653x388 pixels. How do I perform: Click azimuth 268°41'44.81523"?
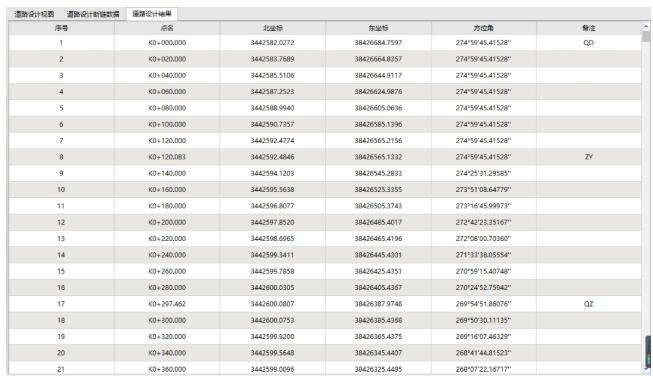pos(484,353)
